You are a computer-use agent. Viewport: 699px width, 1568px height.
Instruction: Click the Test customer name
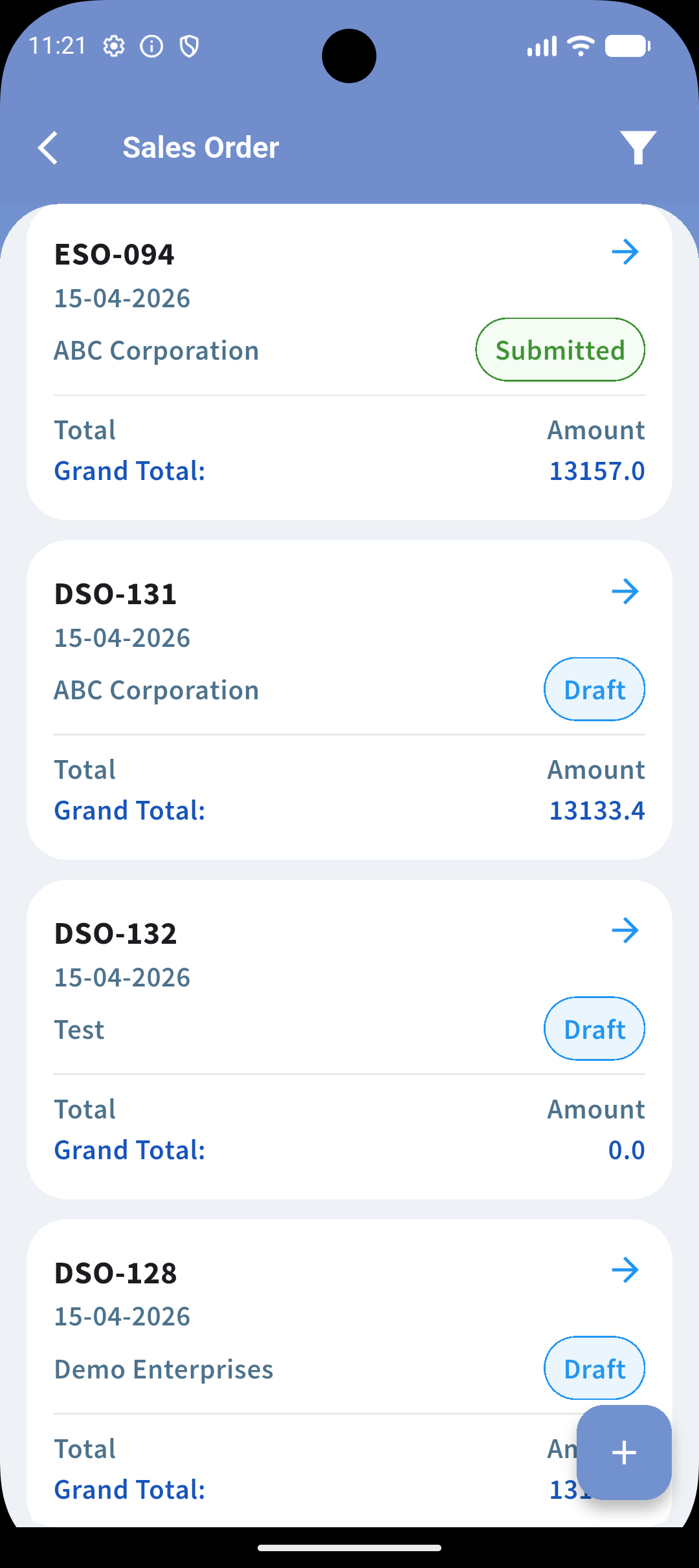pos(79,1030)
